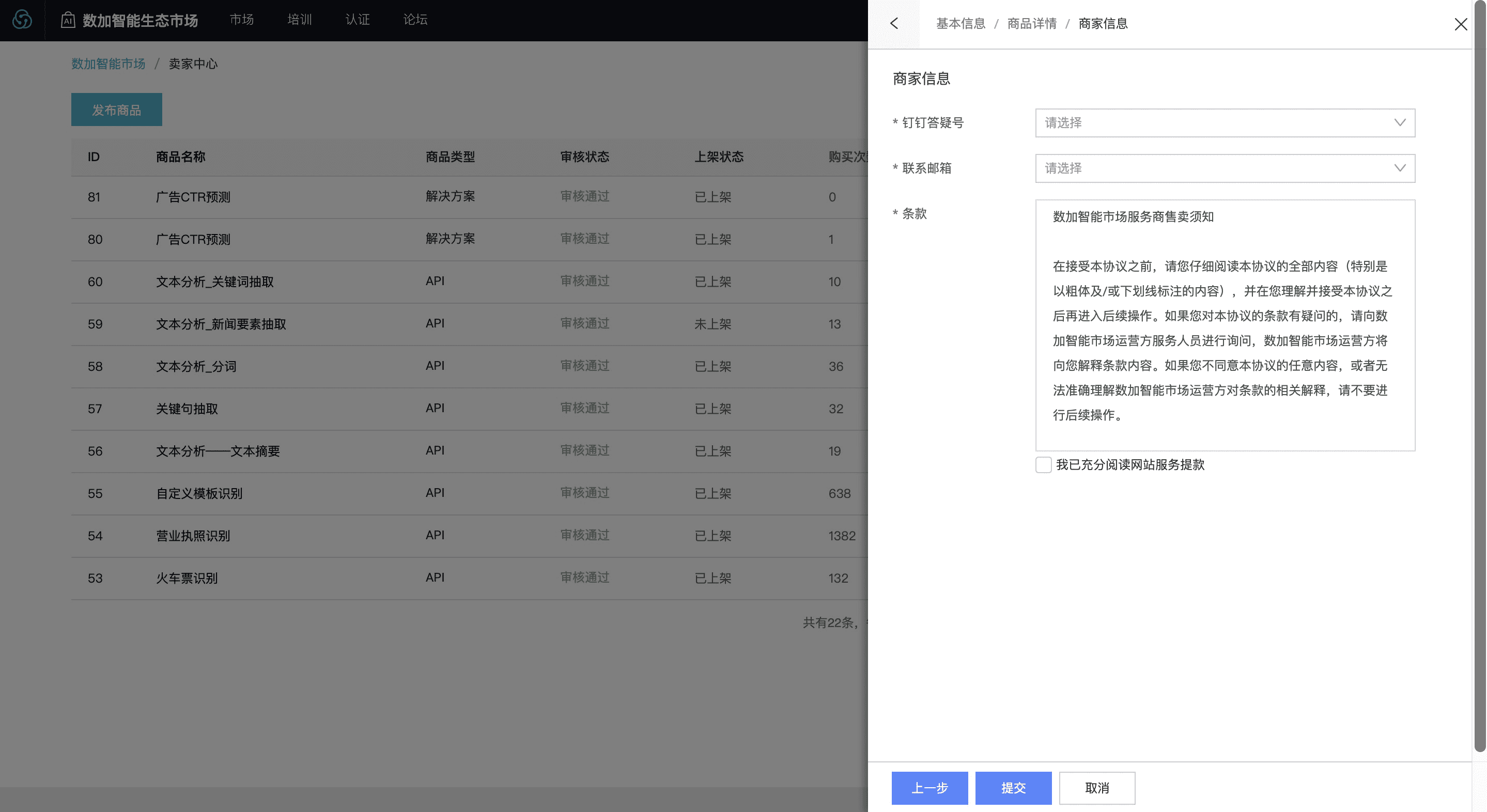
Task: Open the 市场 nav menu item
Action: coord(242,20)
